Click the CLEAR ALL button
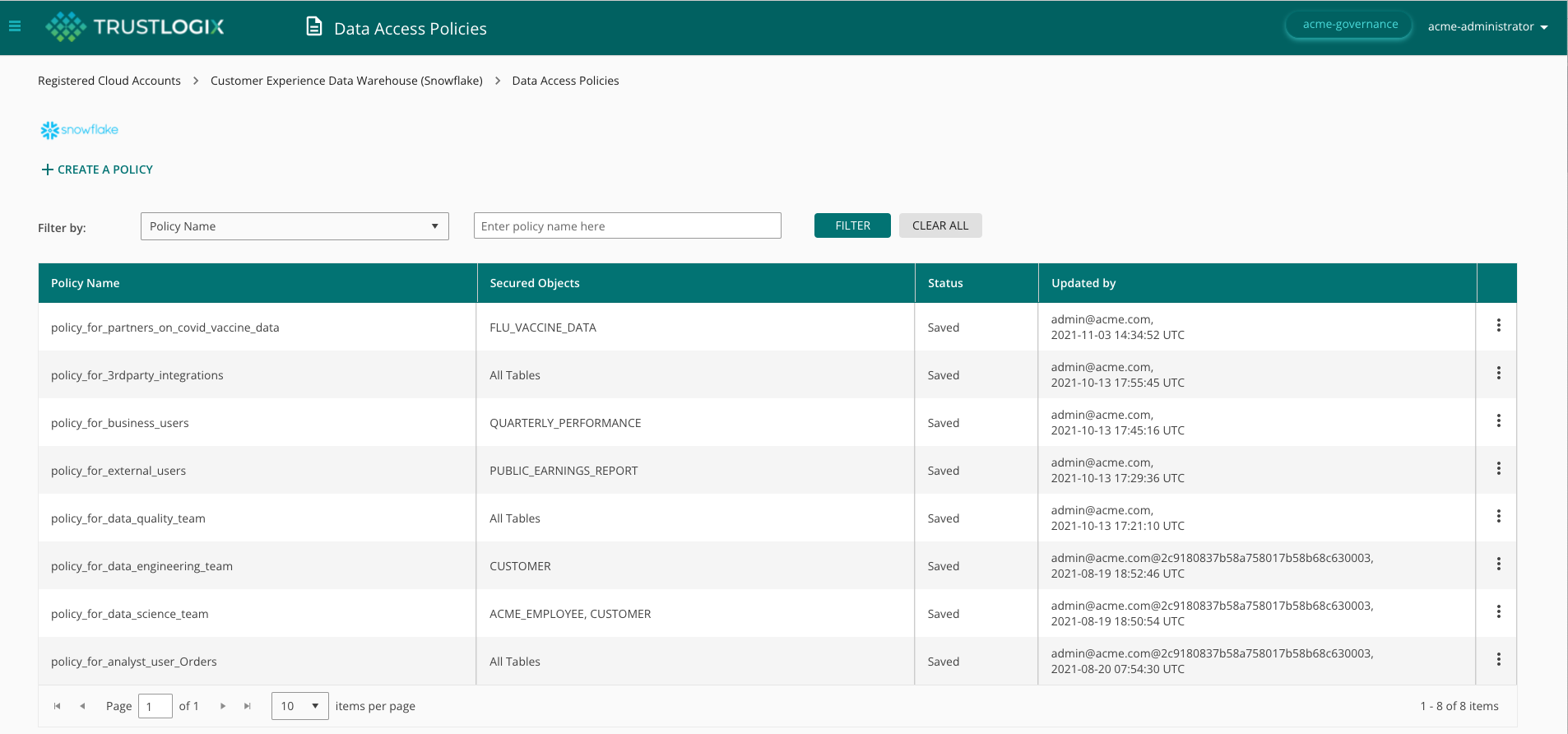The width and height of the screenshot is (1568, 734). [x=940, y=225]
